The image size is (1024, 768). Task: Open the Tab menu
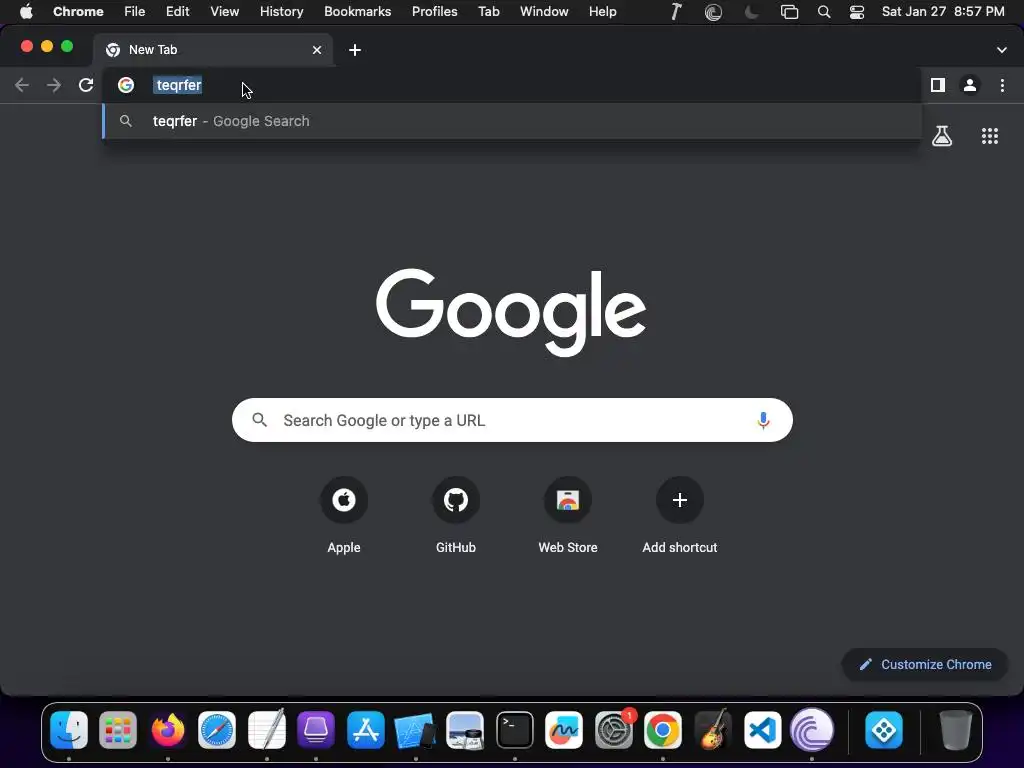(x=488, y=12)
